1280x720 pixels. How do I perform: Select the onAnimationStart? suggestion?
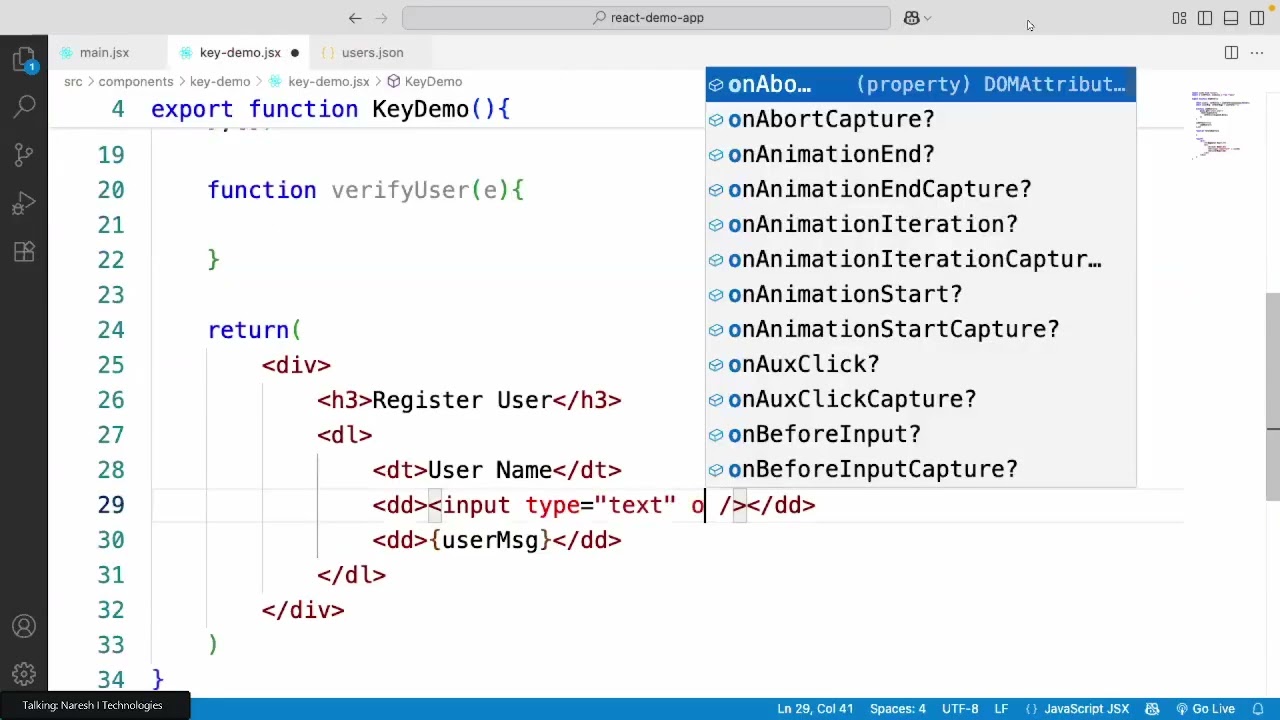tap(921, 294)
